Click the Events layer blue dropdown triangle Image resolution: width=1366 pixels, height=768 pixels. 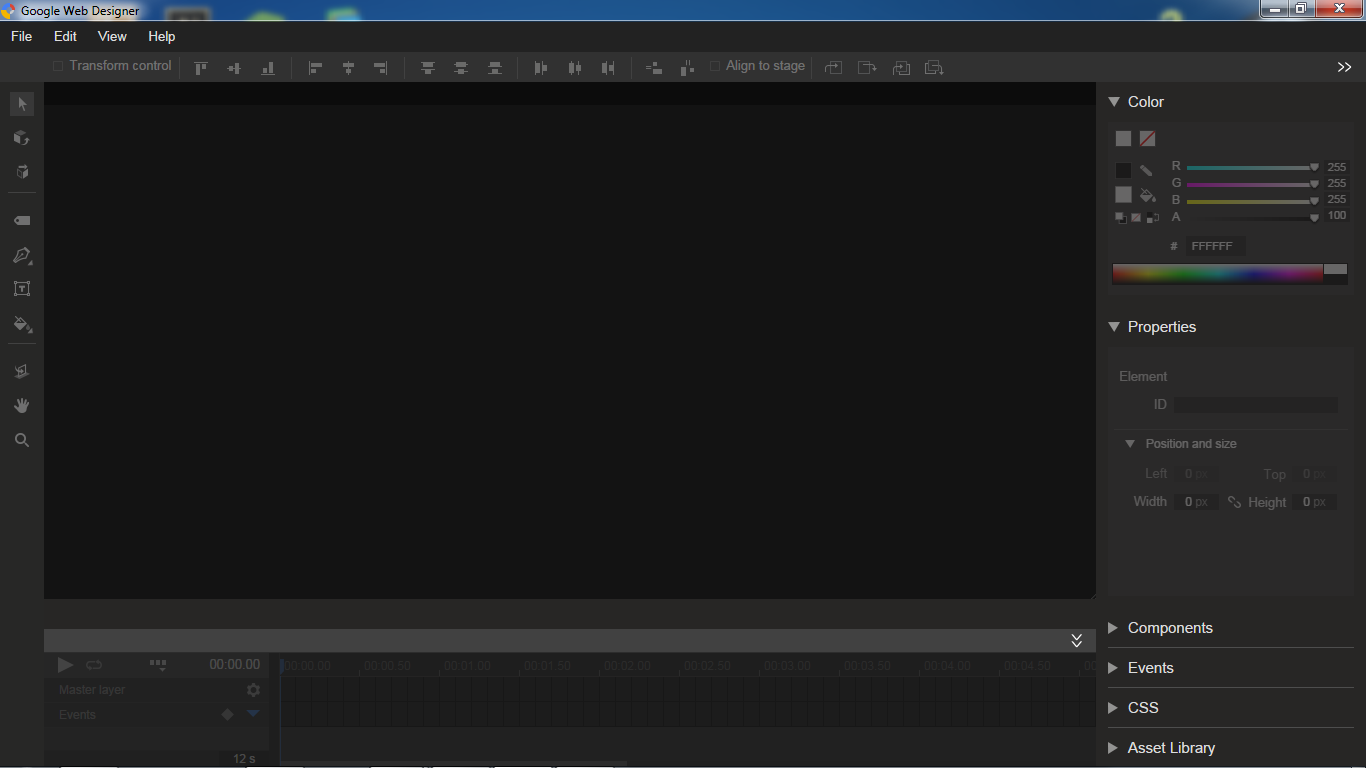(253, 714)
